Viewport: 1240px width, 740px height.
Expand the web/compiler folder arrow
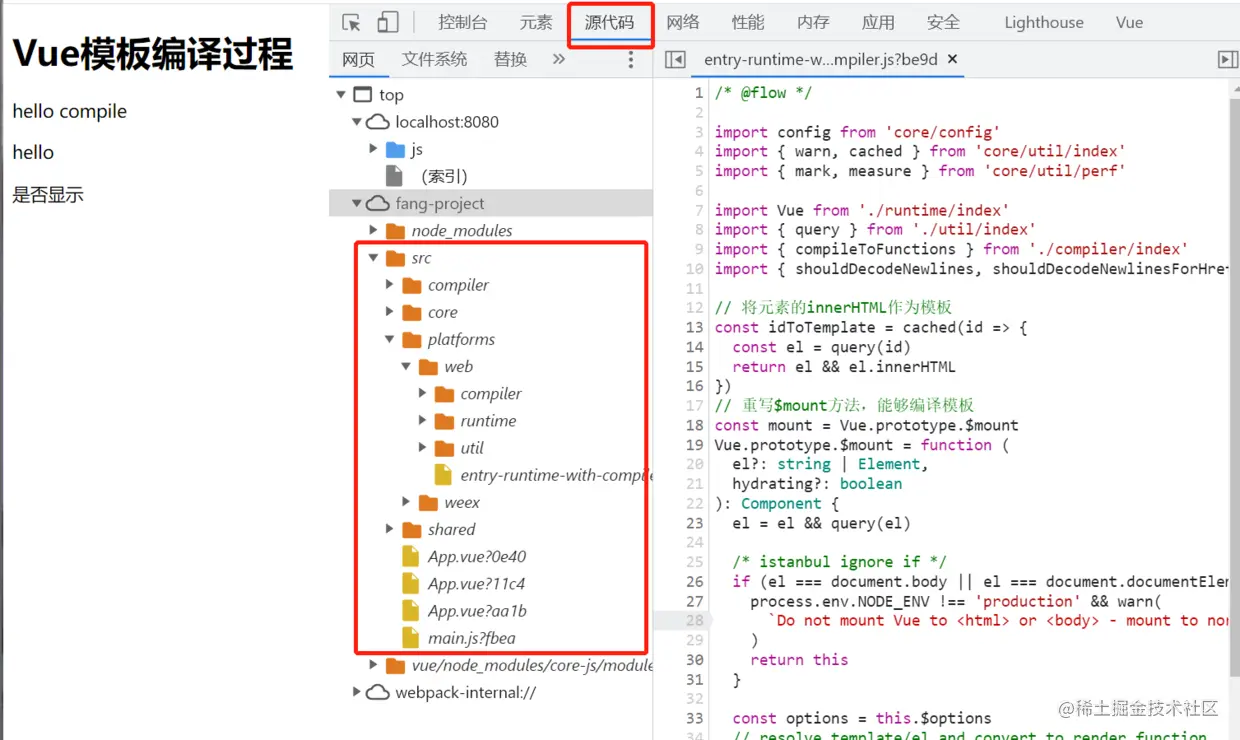point(423,394)
